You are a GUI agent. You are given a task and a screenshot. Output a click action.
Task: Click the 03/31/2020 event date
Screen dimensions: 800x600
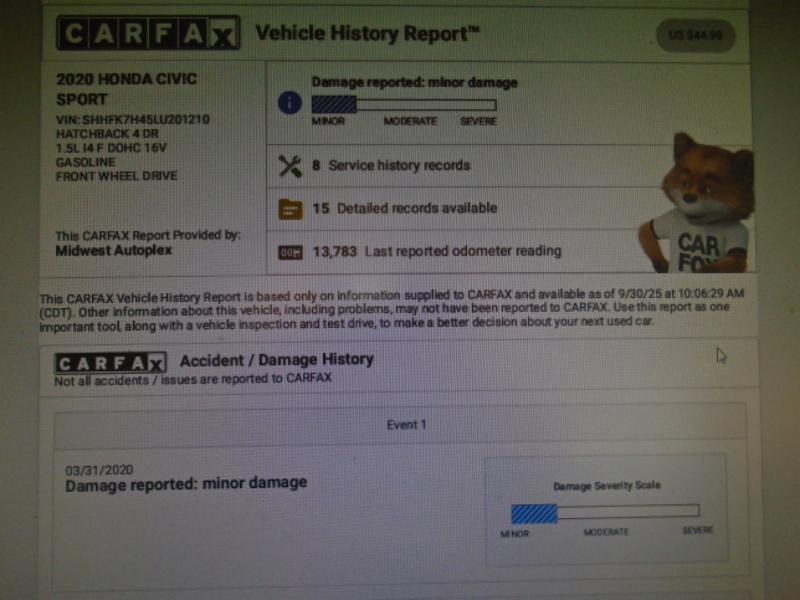[x=99, y=469]
